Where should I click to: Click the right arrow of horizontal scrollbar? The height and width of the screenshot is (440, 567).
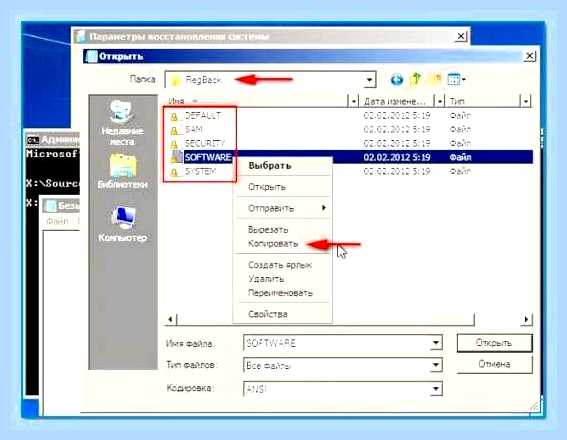coord(526,319)
